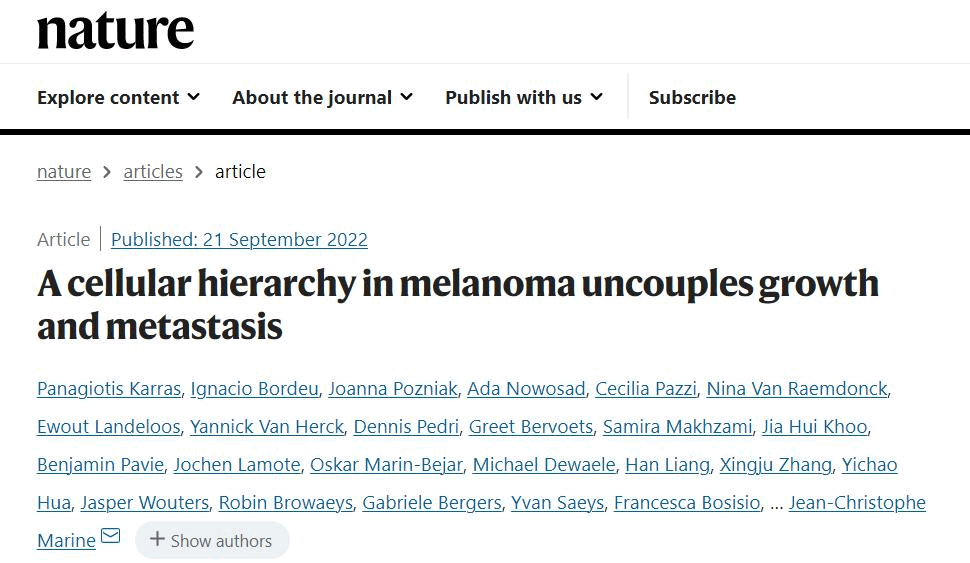Screen dimensions: 970x563
Task: Open the About the journal dropdown
Action: tap(322, 97)
